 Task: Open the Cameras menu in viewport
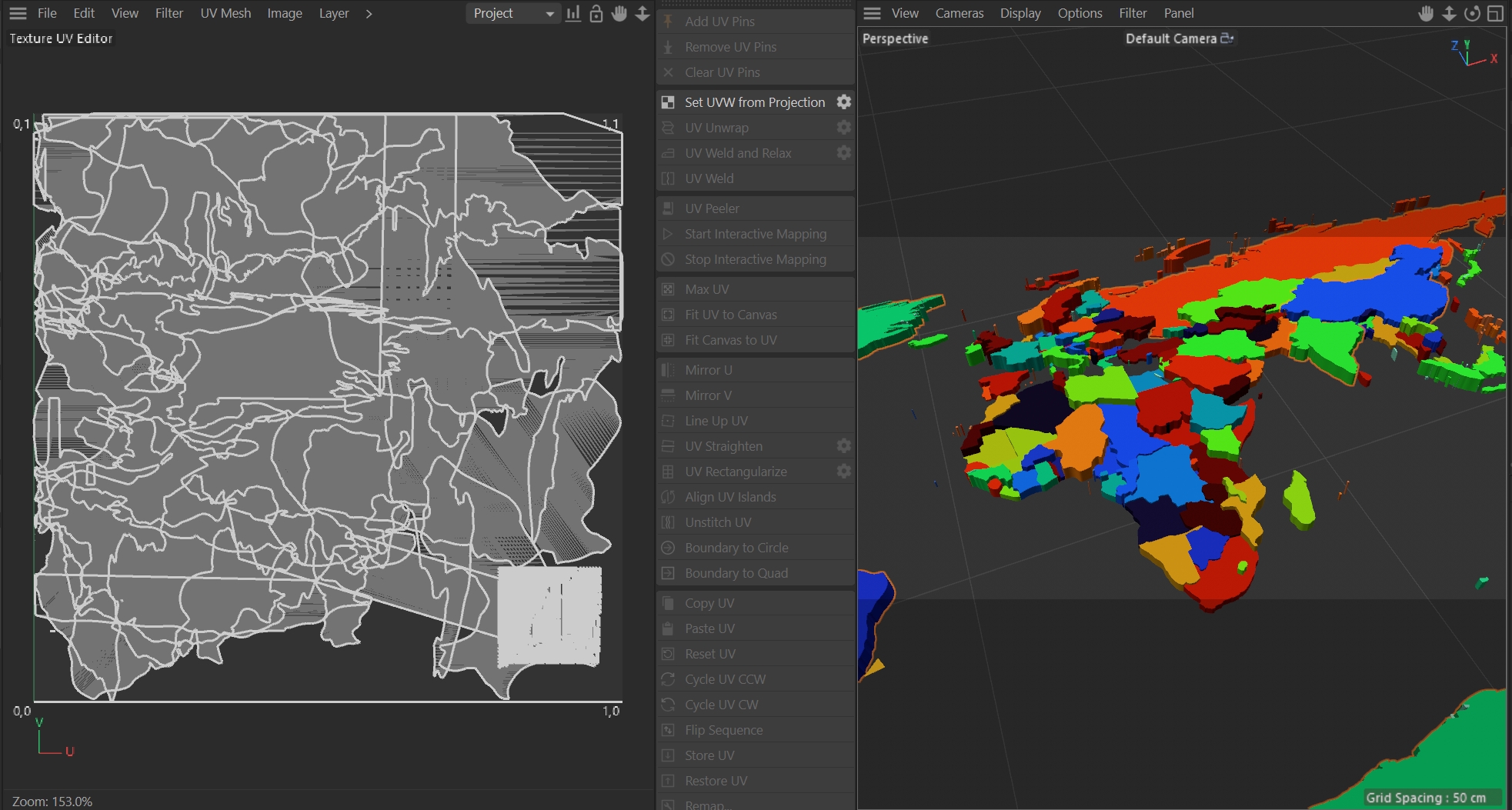click(960, 13)
